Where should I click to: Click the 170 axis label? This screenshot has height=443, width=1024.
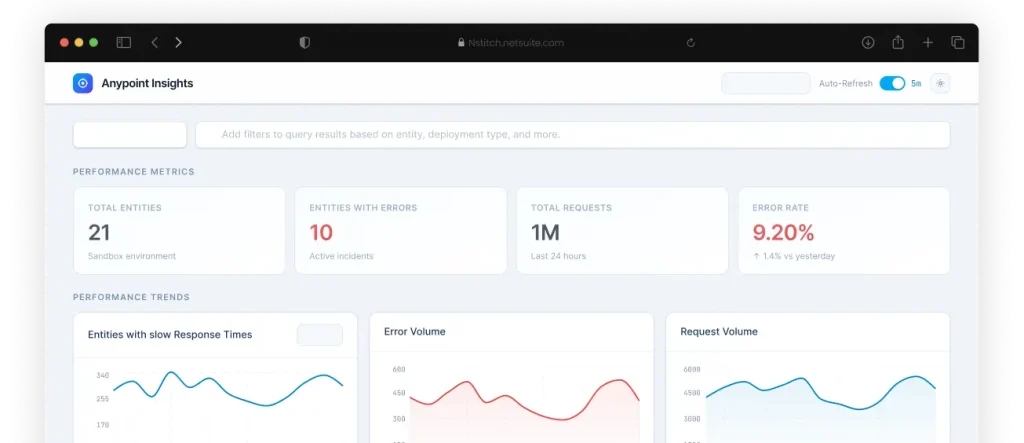tap(103, 425)
